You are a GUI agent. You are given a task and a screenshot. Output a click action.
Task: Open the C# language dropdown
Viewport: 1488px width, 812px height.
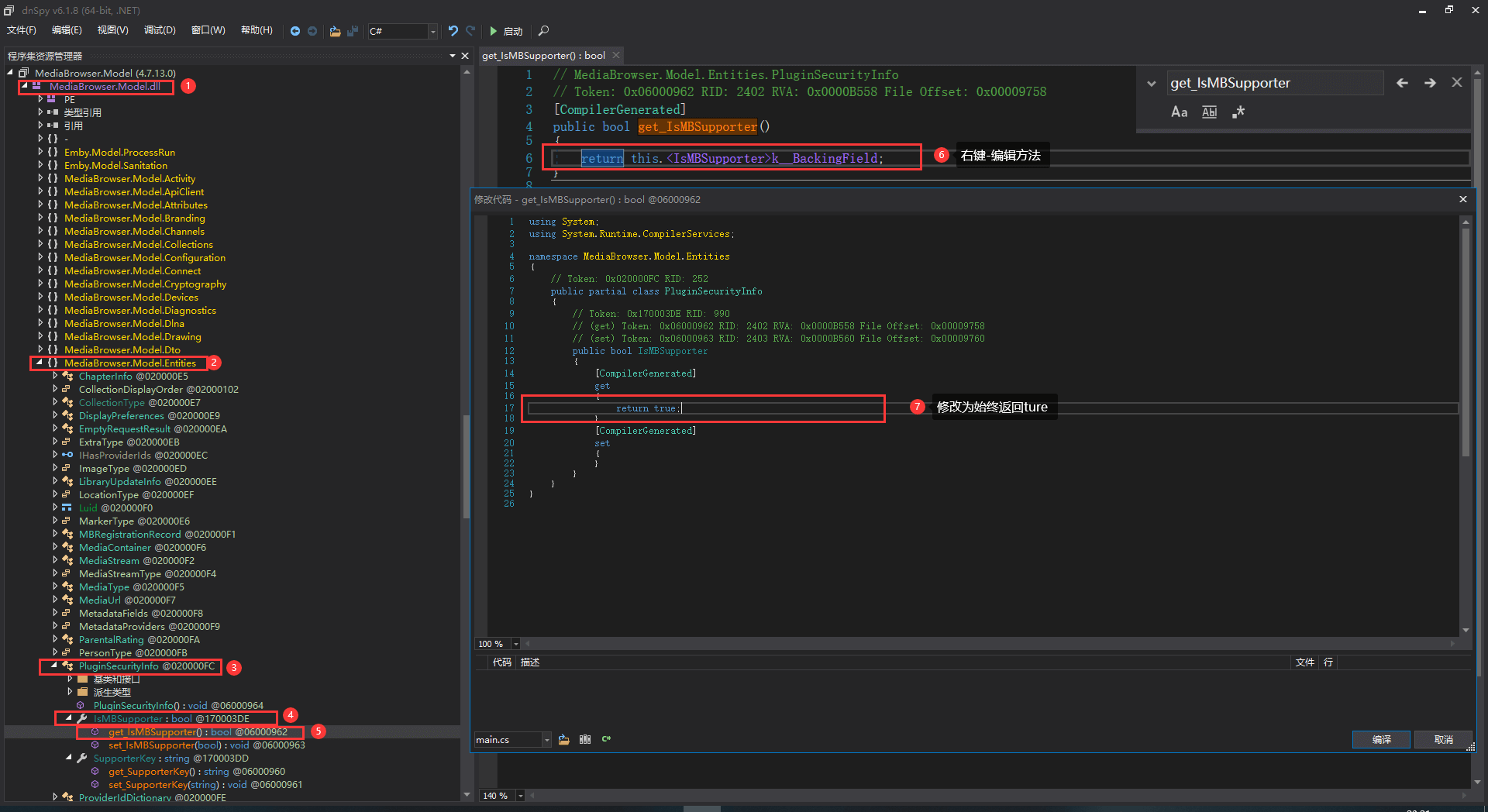pos(432,31)
